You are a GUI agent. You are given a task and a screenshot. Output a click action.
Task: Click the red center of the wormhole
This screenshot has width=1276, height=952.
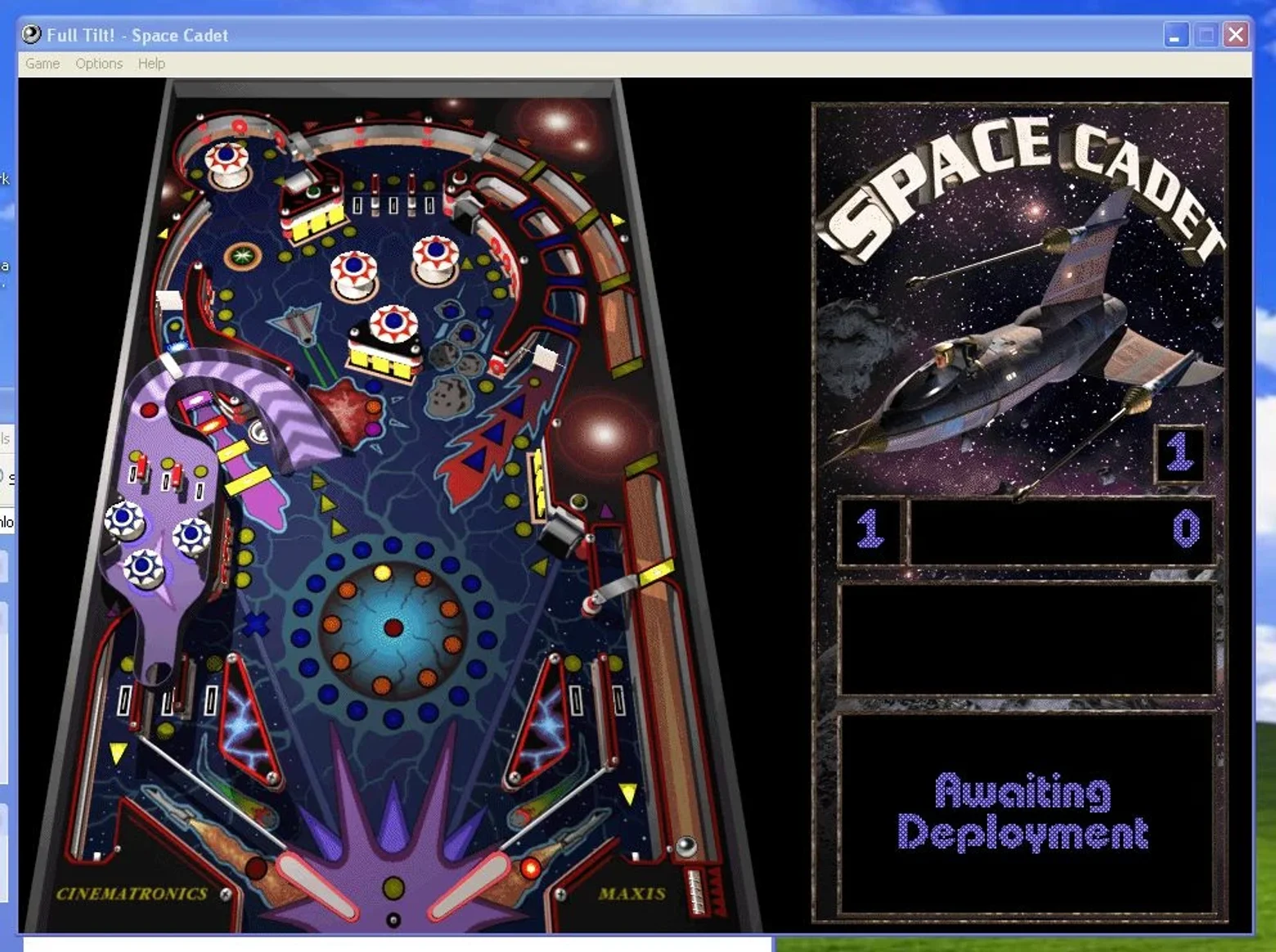coord(393,627)
